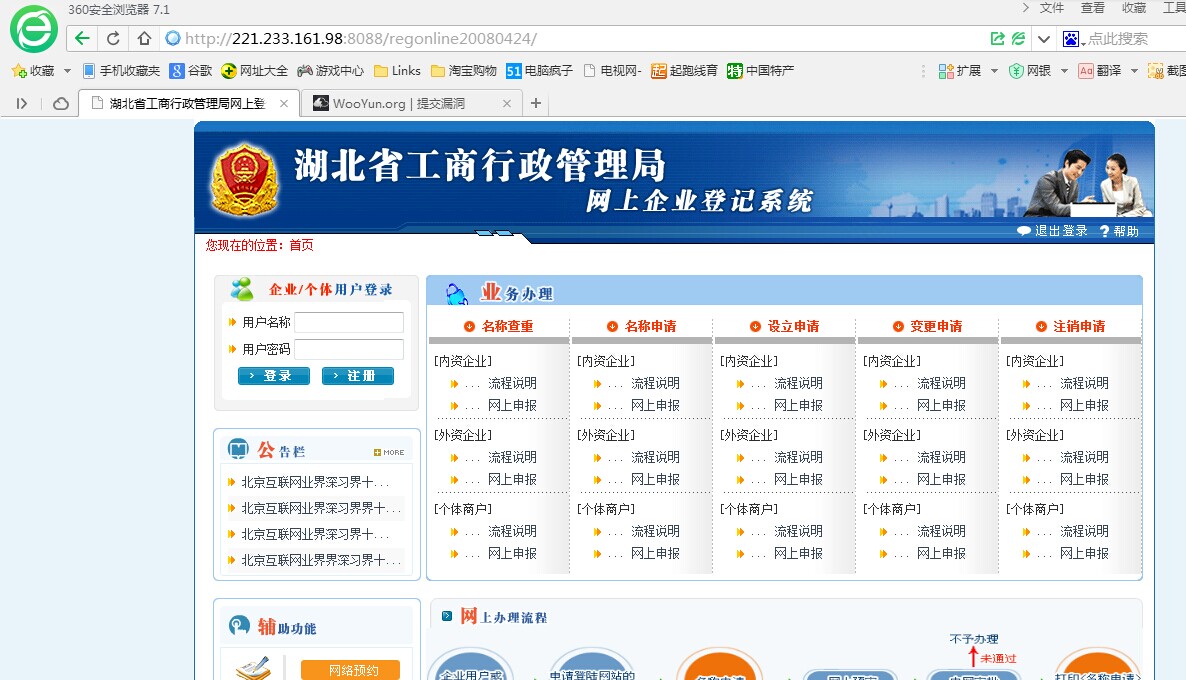This screenshot has width=1186, height=680.
Task: Click the green speed mode icon in address bar
Action: (1019, 39)
